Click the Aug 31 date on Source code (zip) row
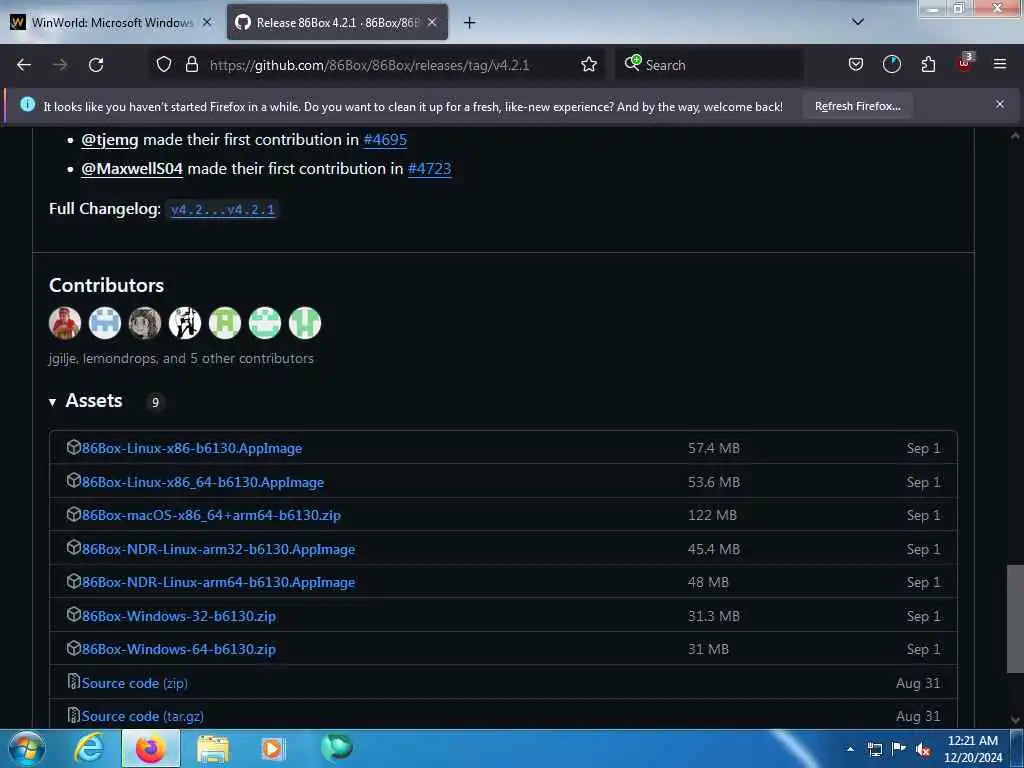This screenshot has height=768, width=1024. pos(918,683)
